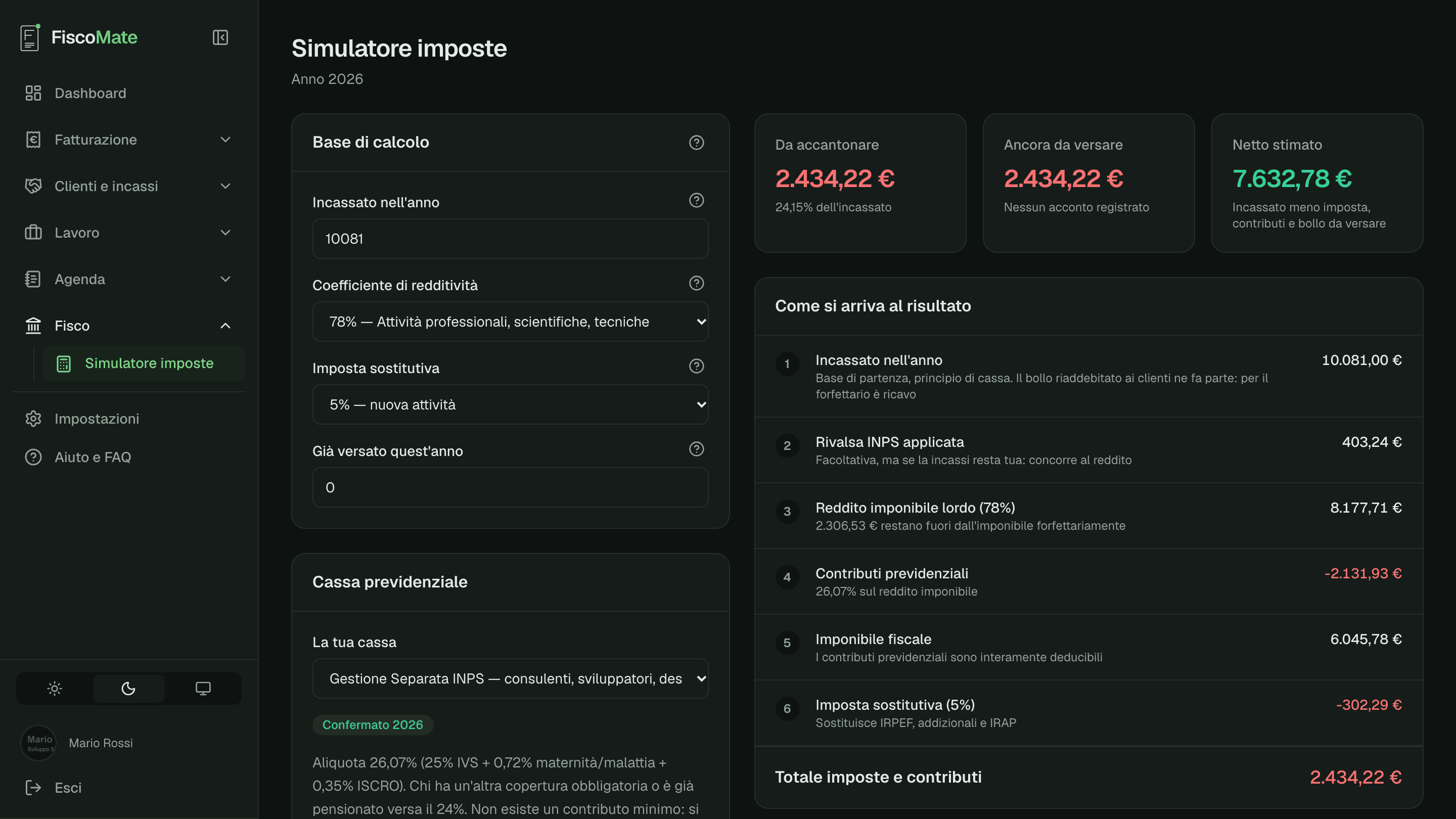
Task: Open the La tua cassa dropdown
Action: [x=511, y=679]
